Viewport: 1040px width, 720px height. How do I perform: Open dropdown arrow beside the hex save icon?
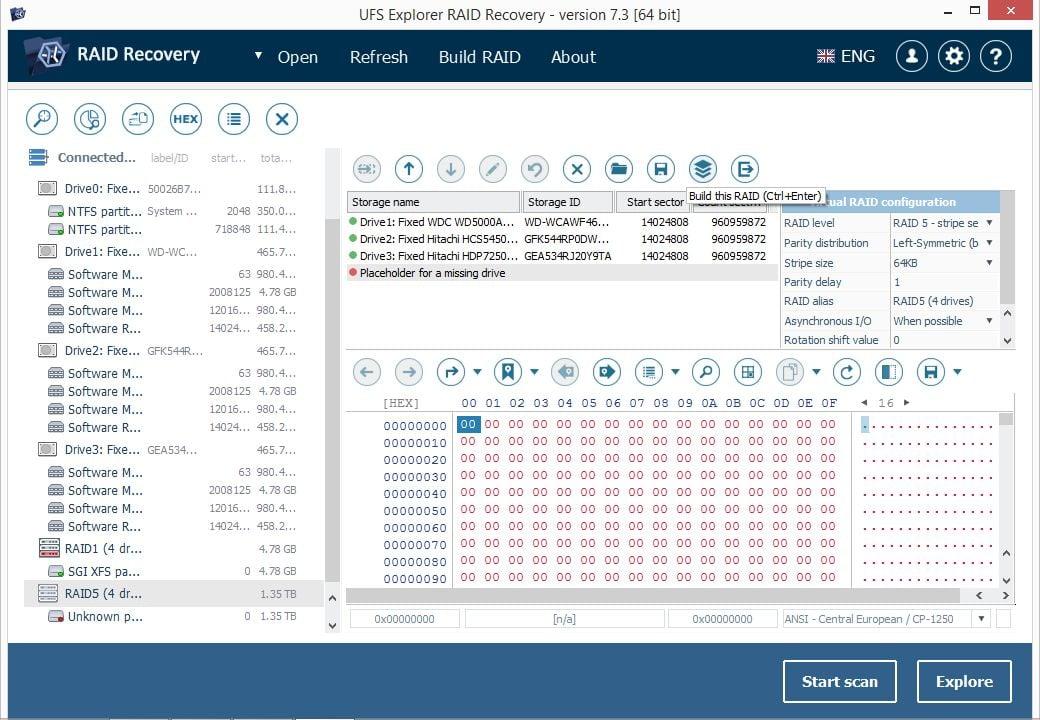point(958,372)
